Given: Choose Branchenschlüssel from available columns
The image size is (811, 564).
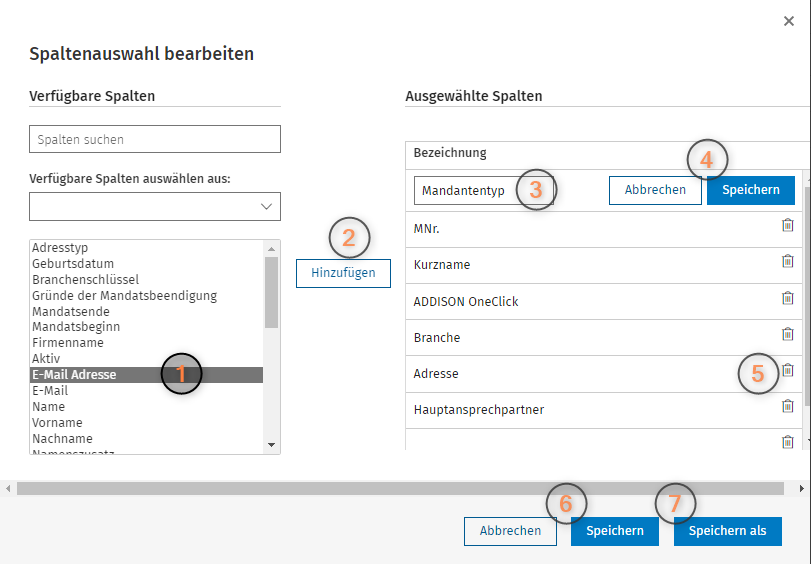Looking at the screenshot, I should click(x=146, y=280).
